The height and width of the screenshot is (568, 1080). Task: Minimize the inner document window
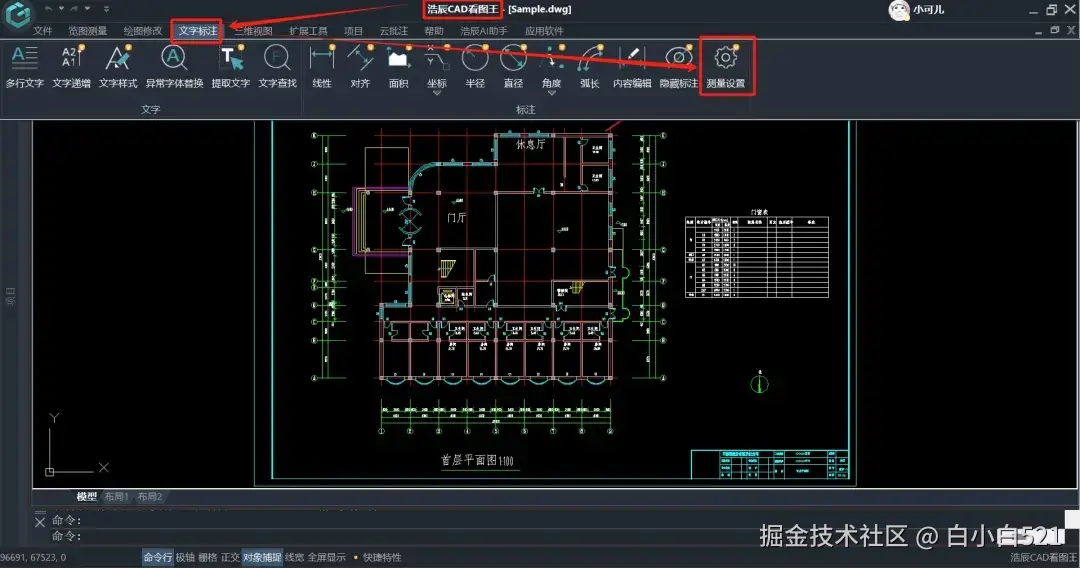point(1038,31)
